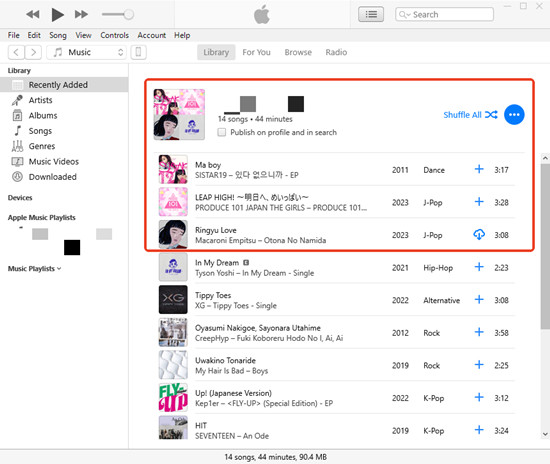The image size is (550, 464).
Task: Click the Alternative genre label
Action: [x=441, y=301]
